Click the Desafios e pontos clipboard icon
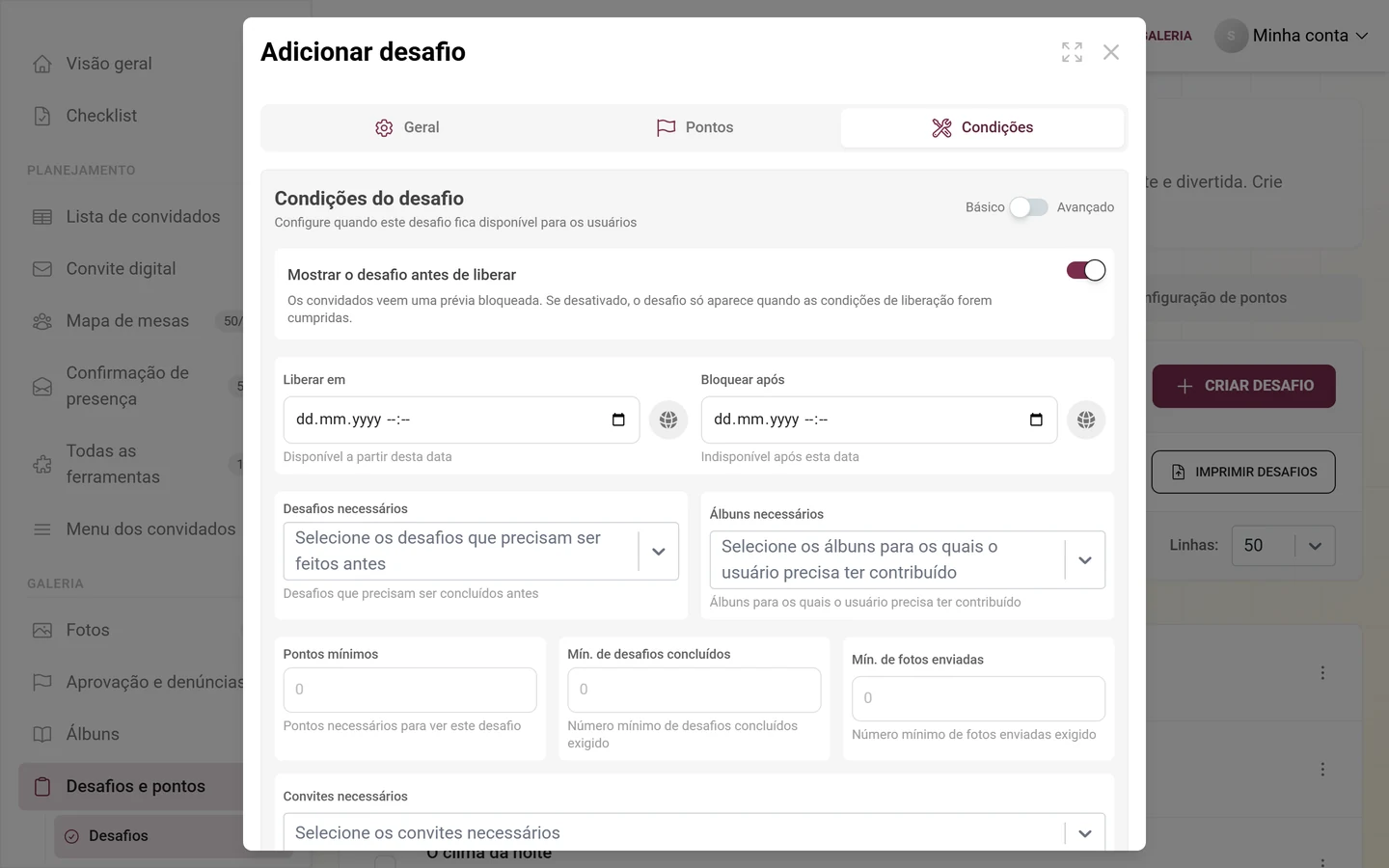This screenshot has height=868, width=1389. (42, 787)
